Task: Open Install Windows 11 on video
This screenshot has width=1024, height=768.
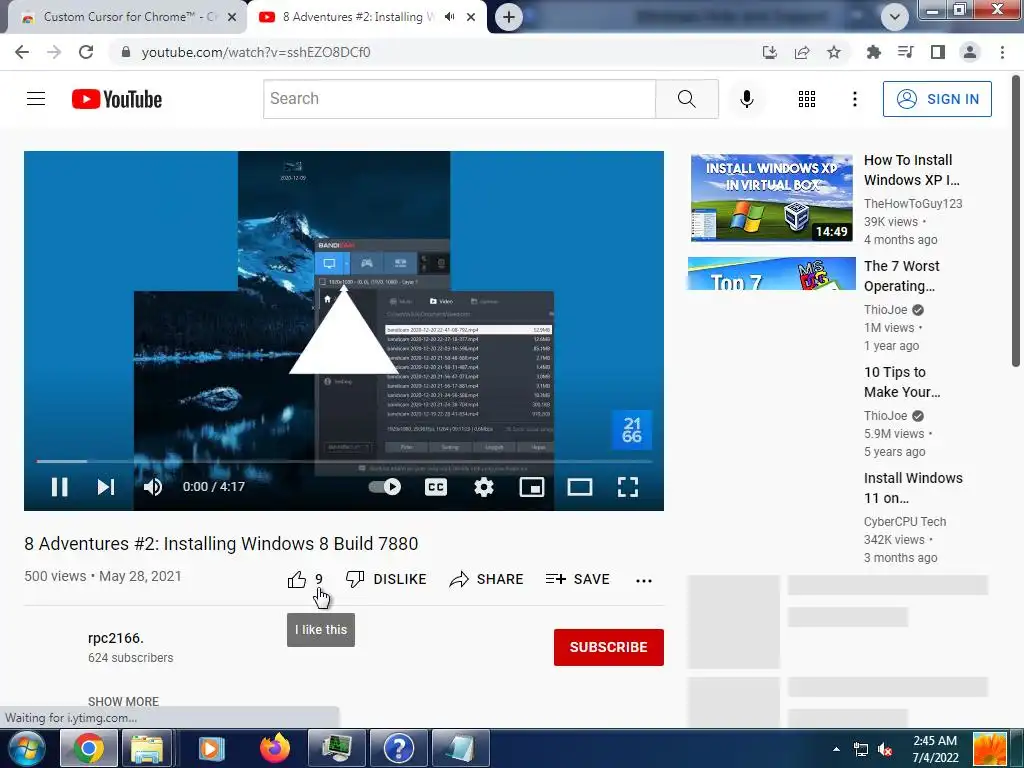Action: (913, 488)
